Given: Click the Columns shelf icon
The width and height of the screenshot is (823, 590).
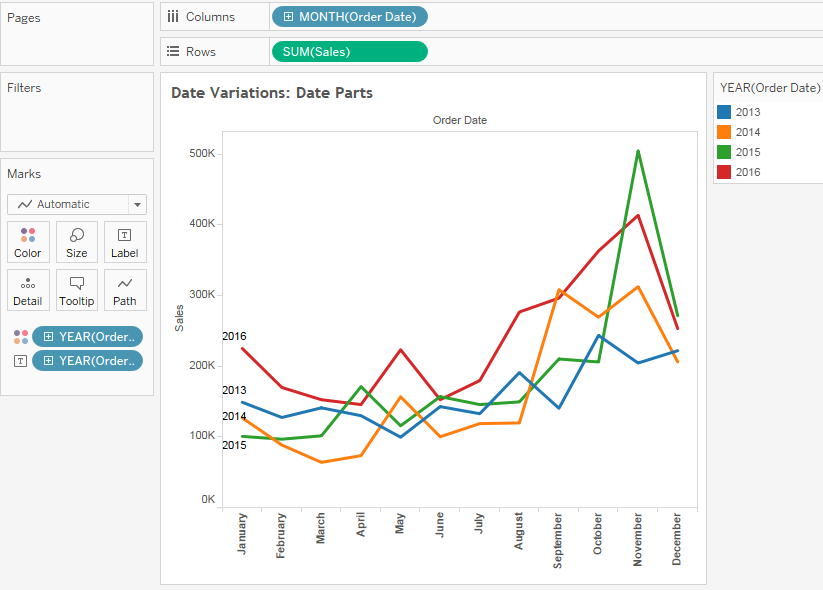Looking at the screenshot, I should click(173, 17).
